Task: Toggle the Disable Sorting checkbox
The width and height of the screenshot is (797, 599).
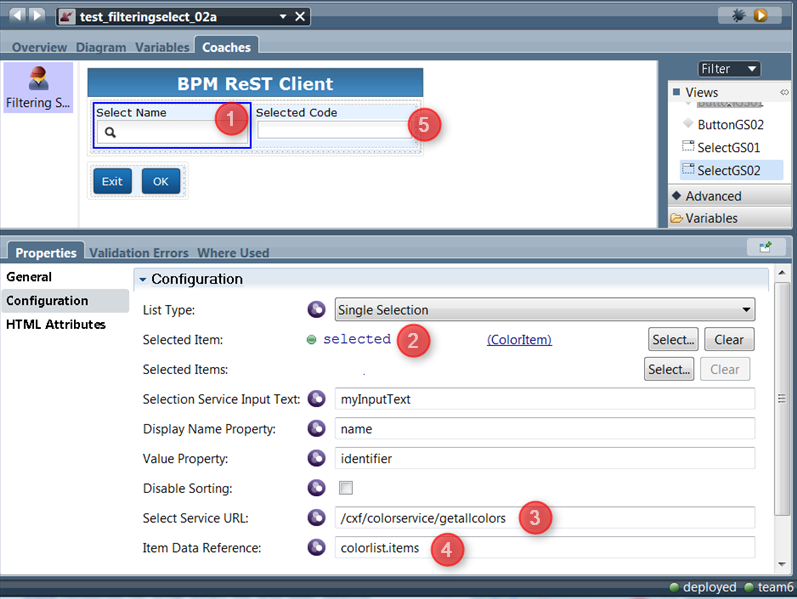Action: click(x=346, y=488)
